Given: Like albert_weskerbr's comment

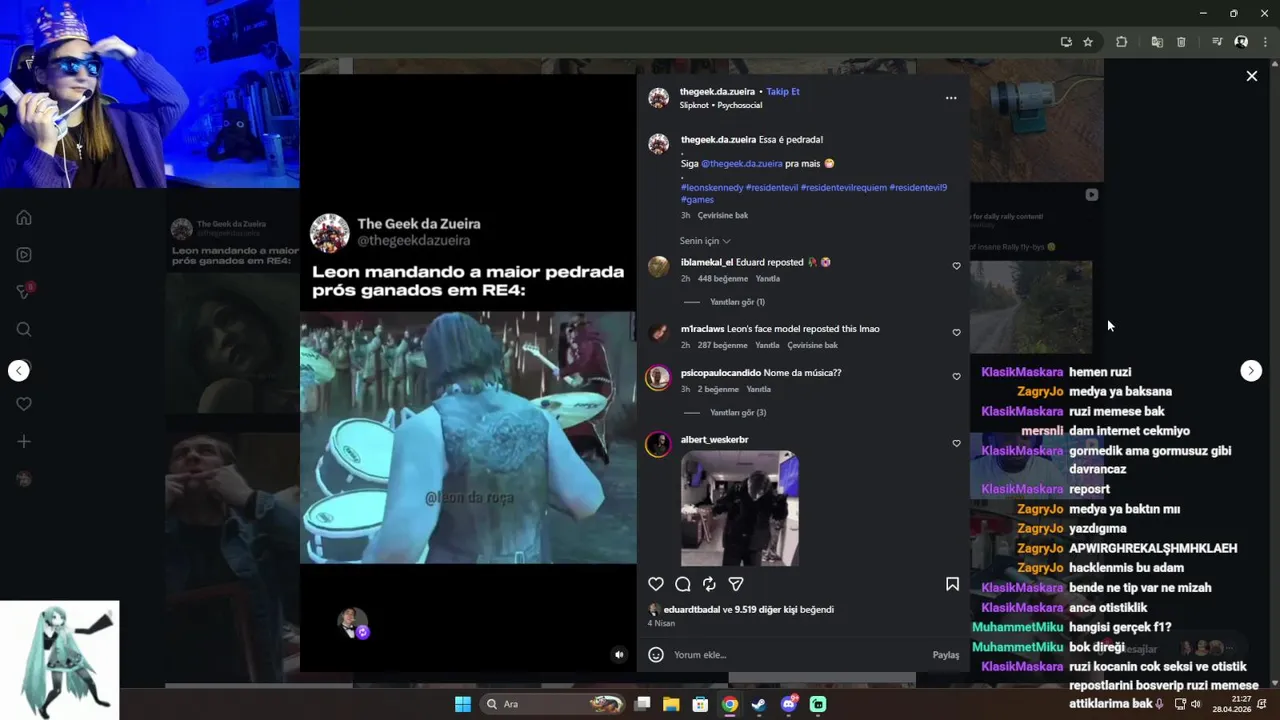Looking at the screenshot, I should tap(956, 443).
